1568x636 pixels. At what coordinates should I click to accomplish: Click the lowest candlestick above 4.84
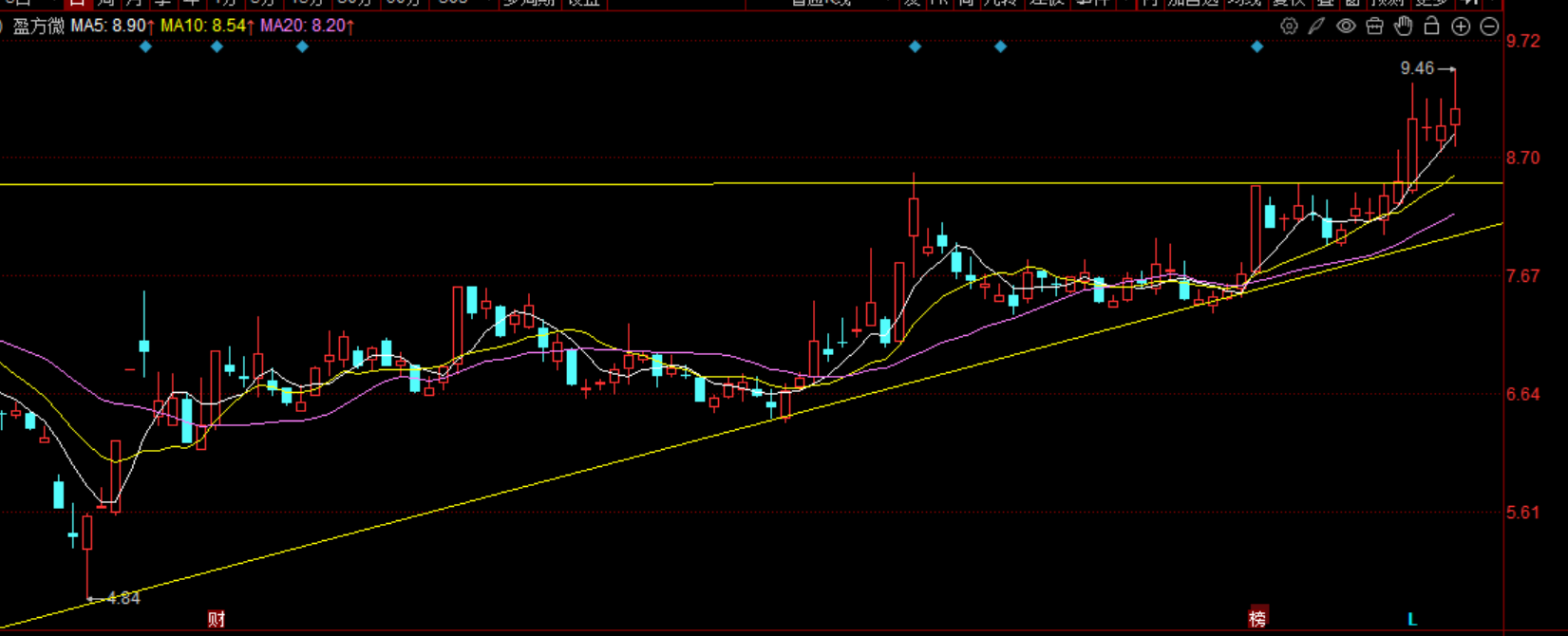click(87, 532)
